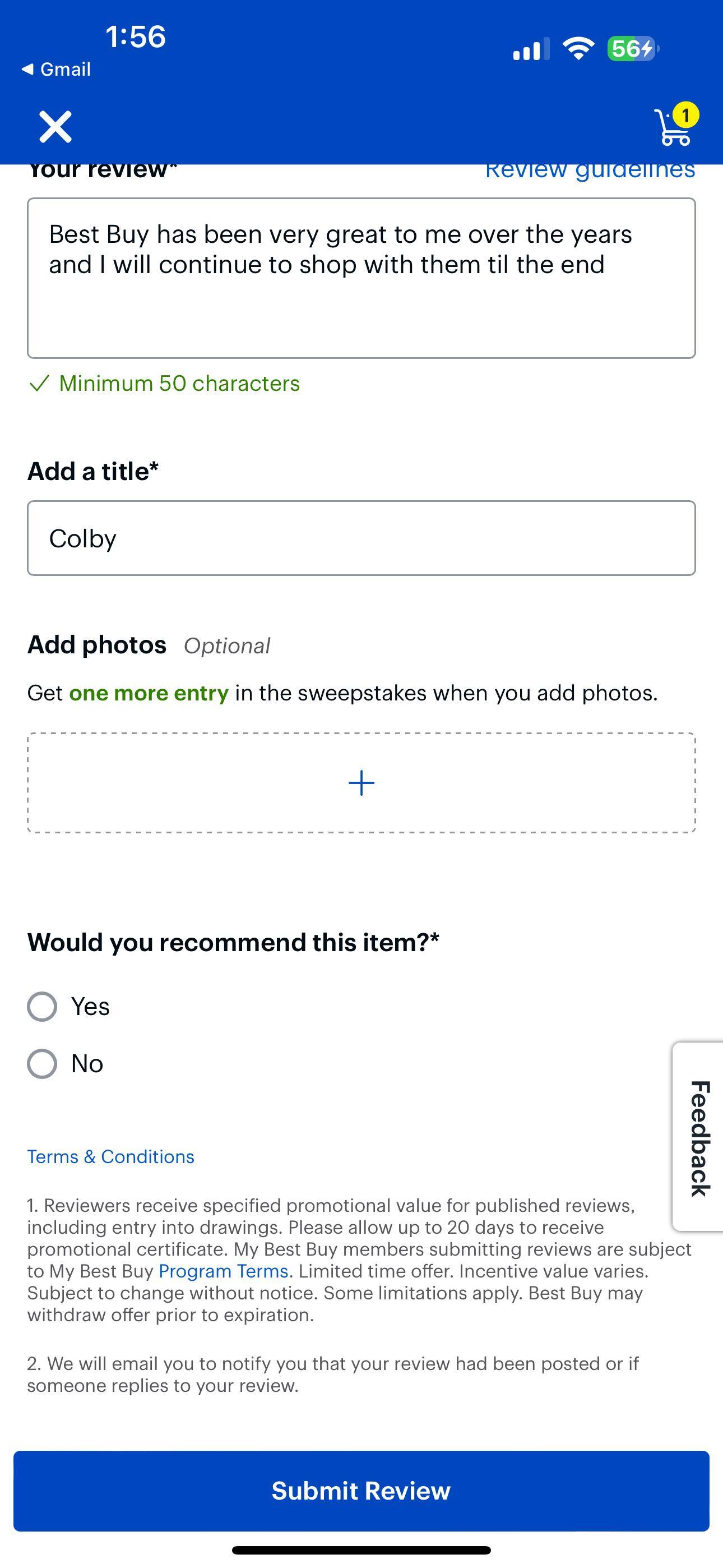
Task: Open Terms & Conditions
Action: pos(110,1156)
